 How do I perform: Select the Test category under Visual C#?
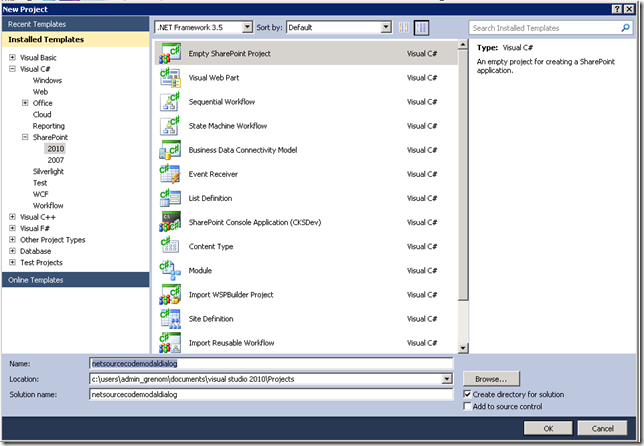40,183
